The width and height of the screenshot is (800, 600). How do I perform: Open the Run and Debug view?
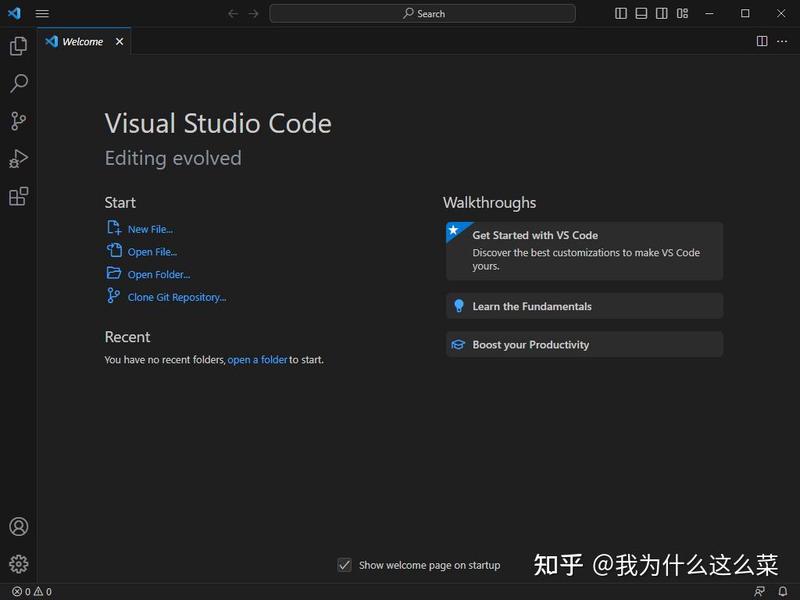18,159
